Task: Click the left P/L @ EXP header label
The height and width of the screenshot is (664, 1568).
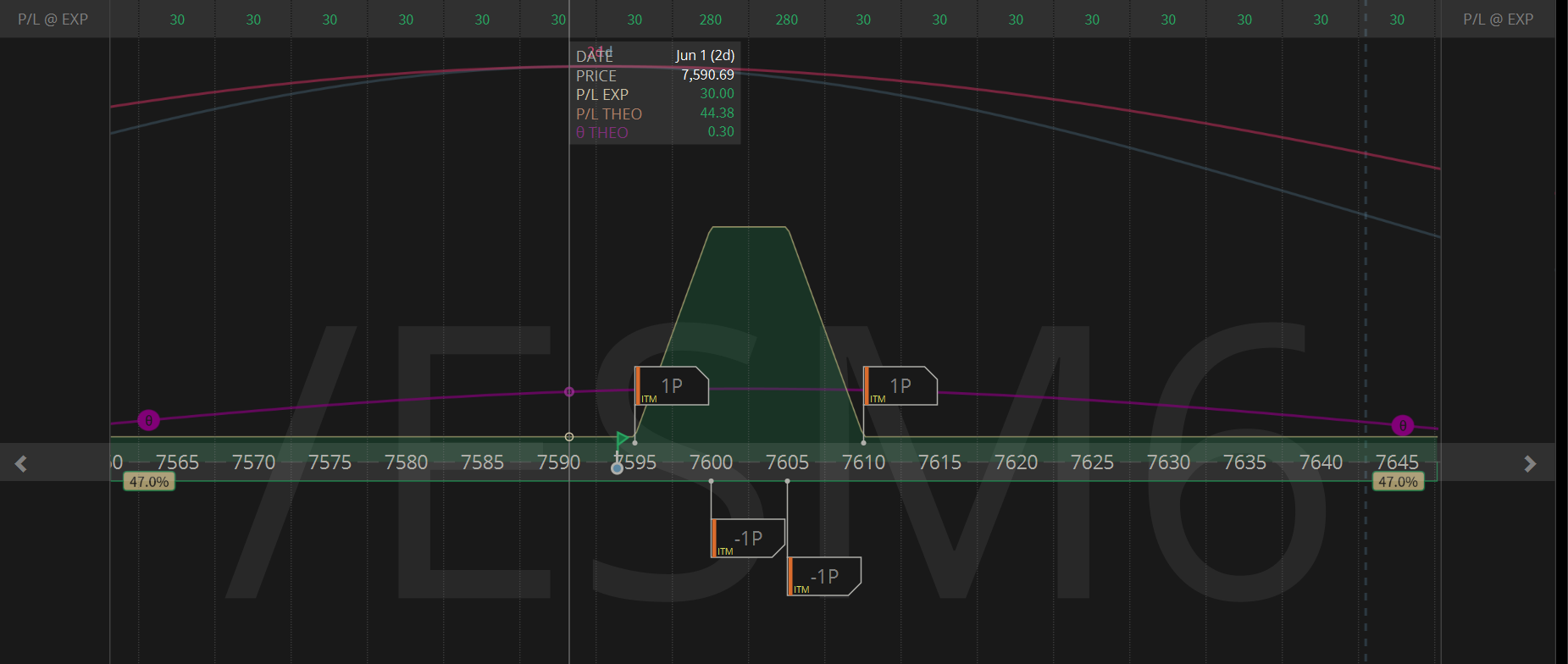Action: point(53,19)
